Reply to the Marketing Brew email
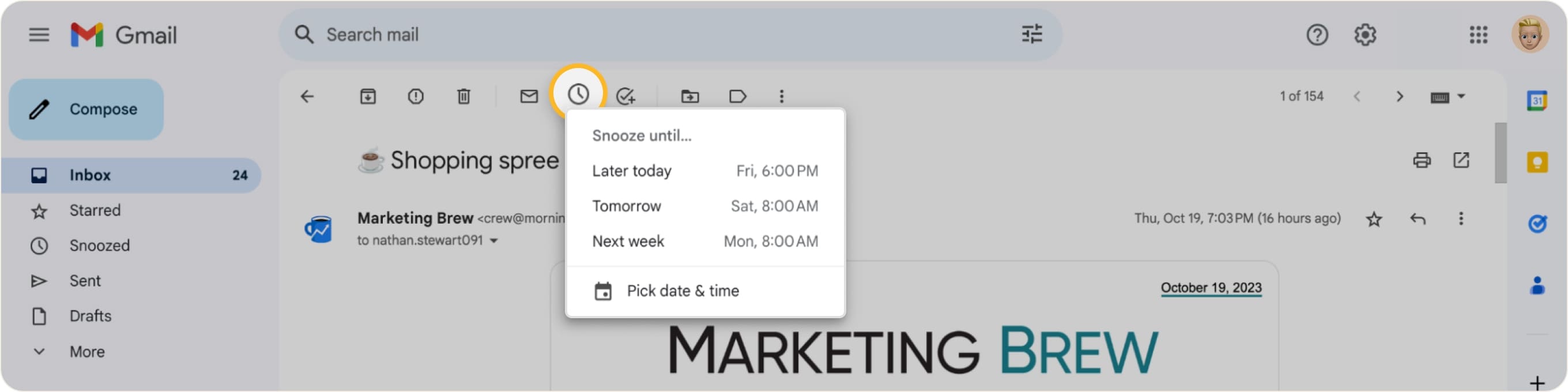 1418,219
